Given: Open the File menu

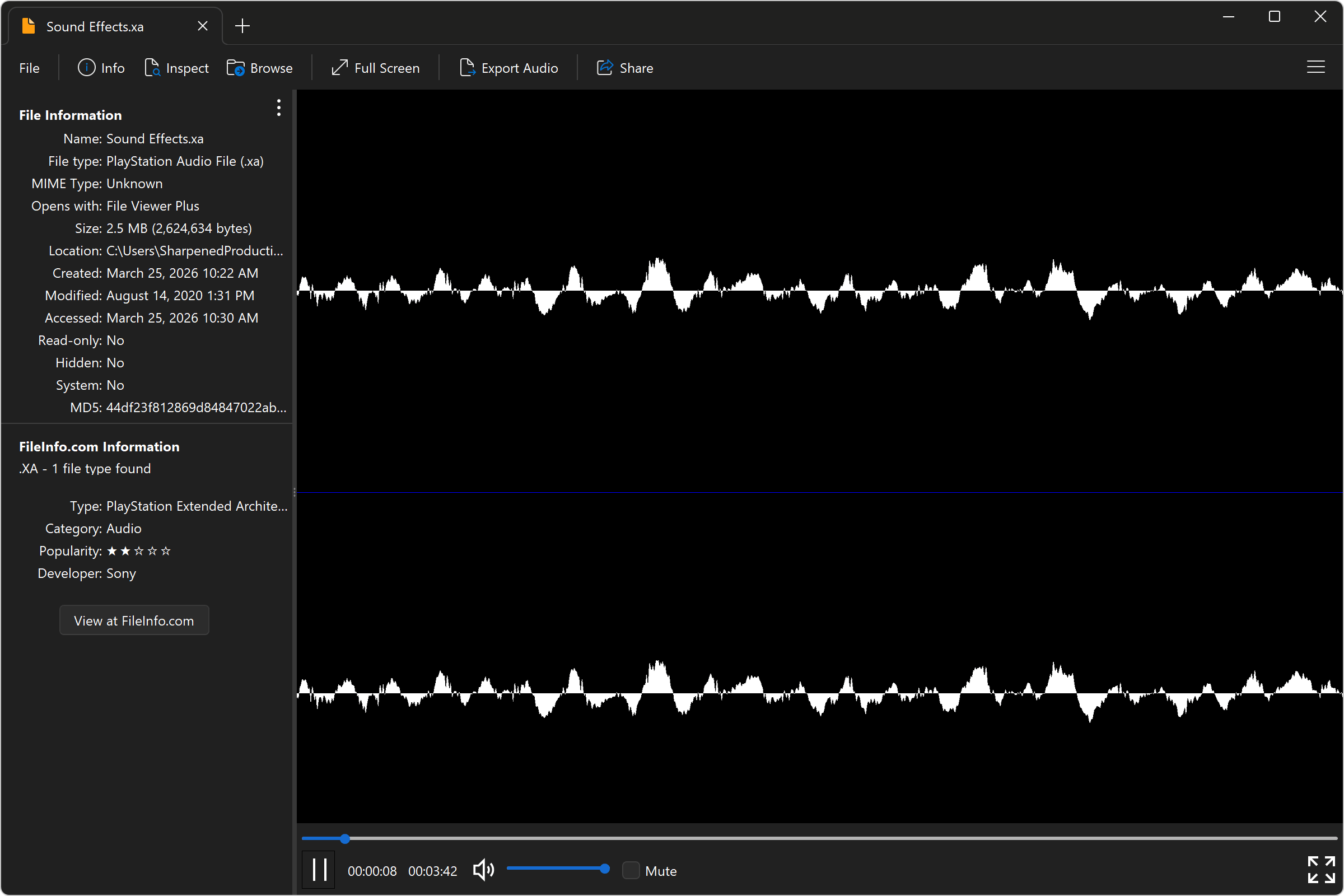Looking at the screenshot, I should click(x=29, y=68).
